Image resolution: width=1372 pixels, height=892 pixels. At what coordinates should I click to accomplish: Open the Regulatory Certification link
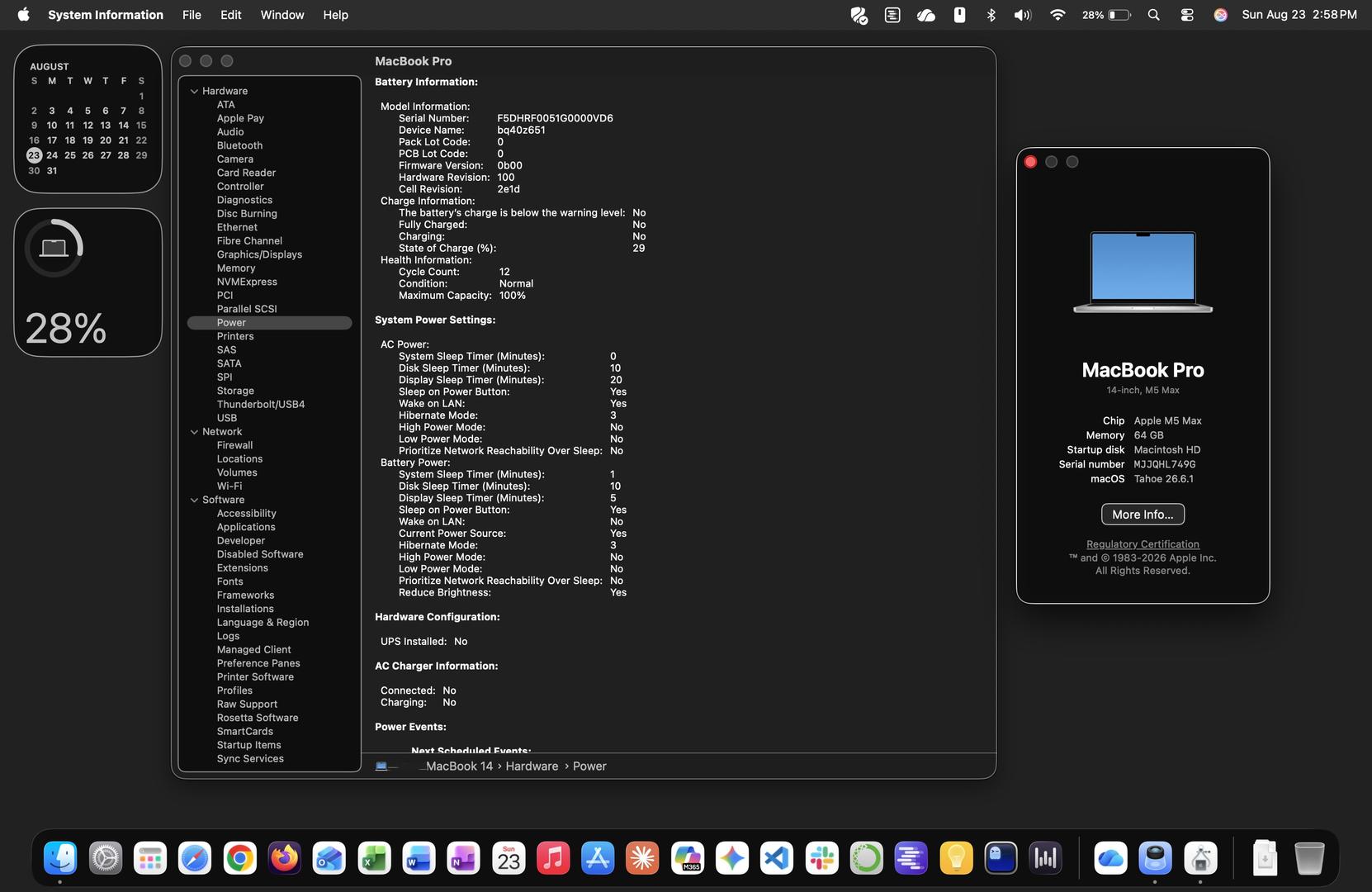coord(1143,544)
